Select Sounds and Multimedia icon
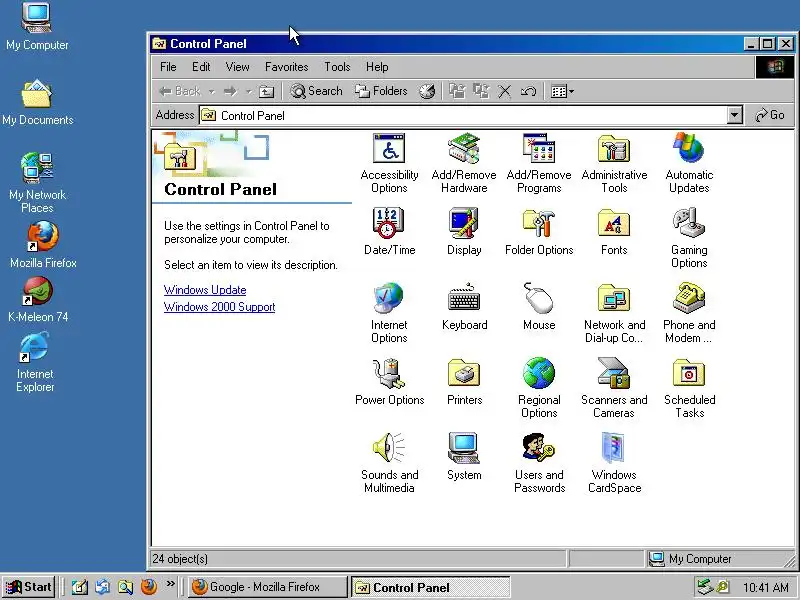 [x=389, y=463]
